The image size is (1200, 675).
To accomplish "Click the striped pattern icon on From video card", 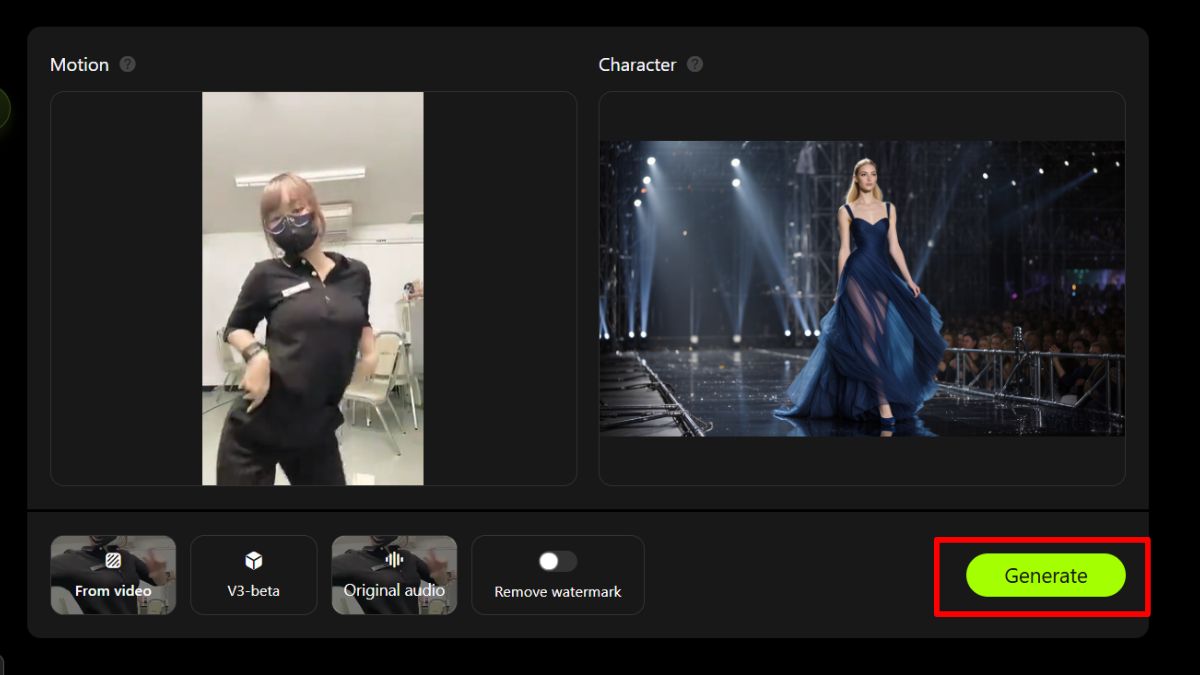I will tap(113, 560).
